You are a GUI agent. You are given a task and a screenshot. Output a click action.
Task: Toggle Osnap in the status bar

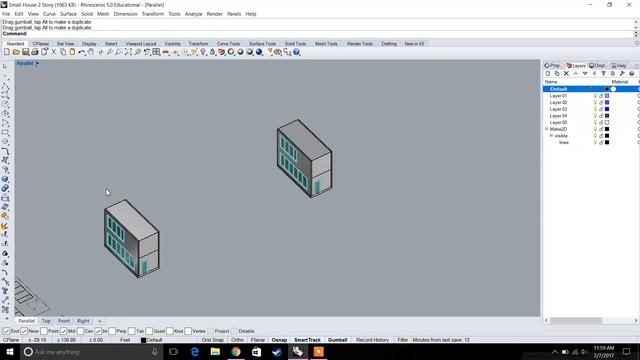(279, 340)
